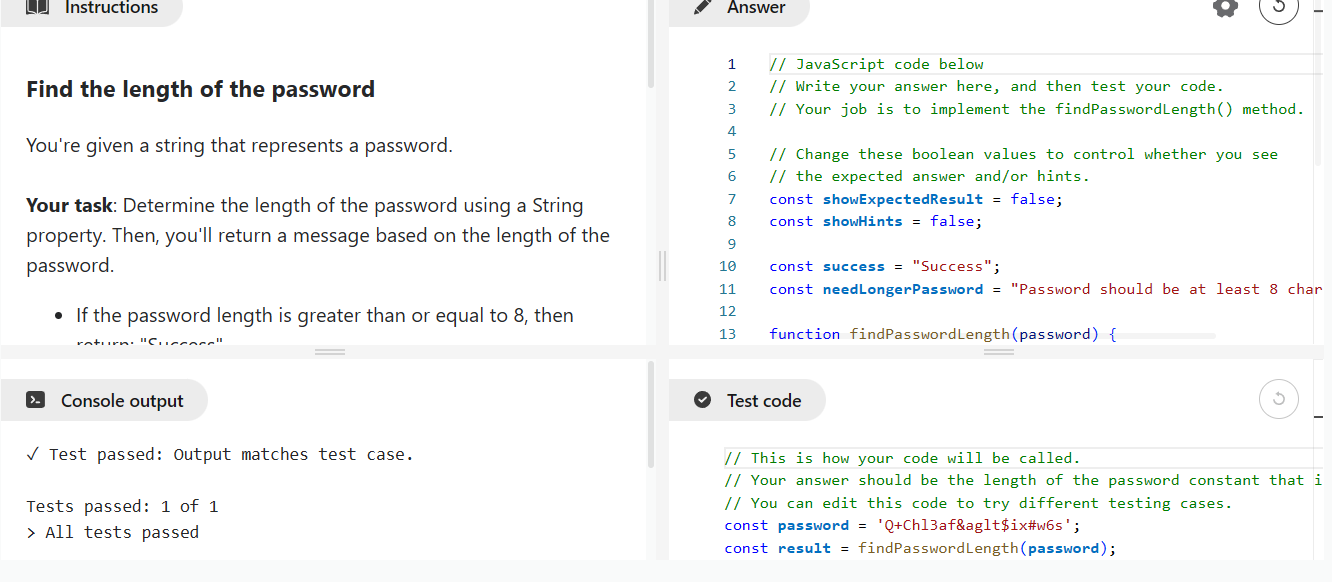Image resolution: width=1332 pixels, height=582 pixels.
Task: Click the terminal icon beside Console output
Action: pyautogui.click(x=35, y=401)
